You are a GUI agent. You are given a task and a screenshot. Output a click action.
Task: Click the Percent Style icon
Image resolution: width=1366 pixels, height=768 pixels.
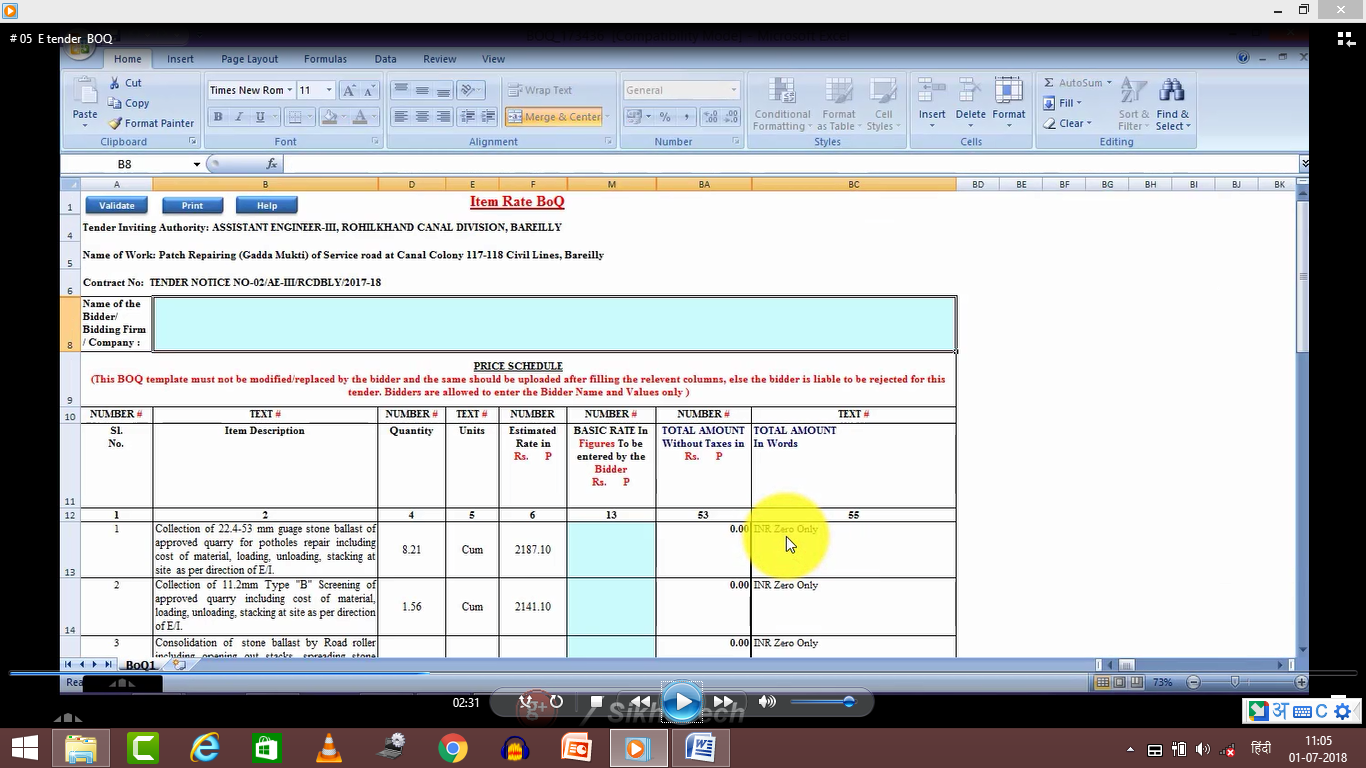[663, 117]
